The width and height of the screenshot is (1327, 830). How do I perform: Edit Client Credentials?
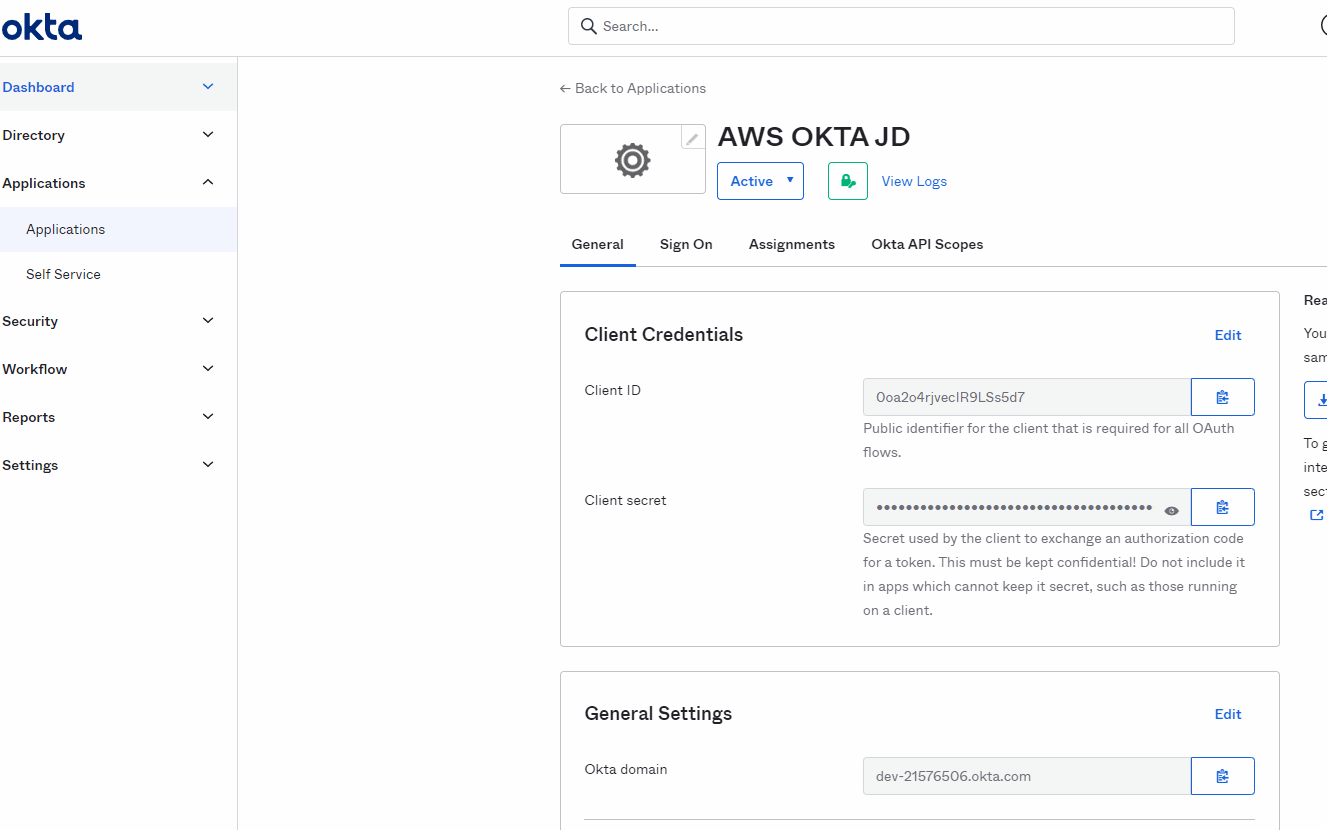pos(1228,335)
